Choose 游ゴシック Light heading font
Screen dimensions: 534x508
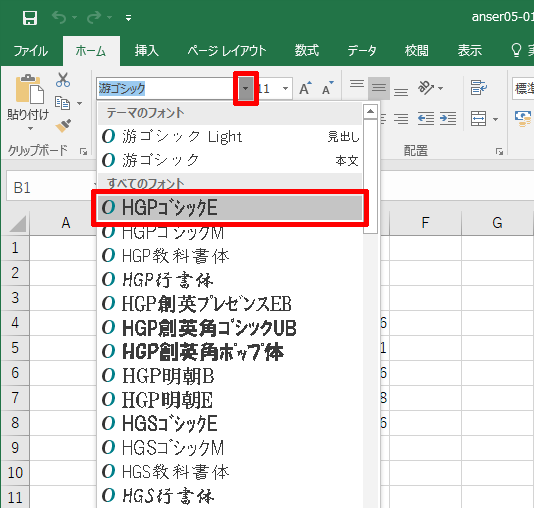[x=230, y=137]
